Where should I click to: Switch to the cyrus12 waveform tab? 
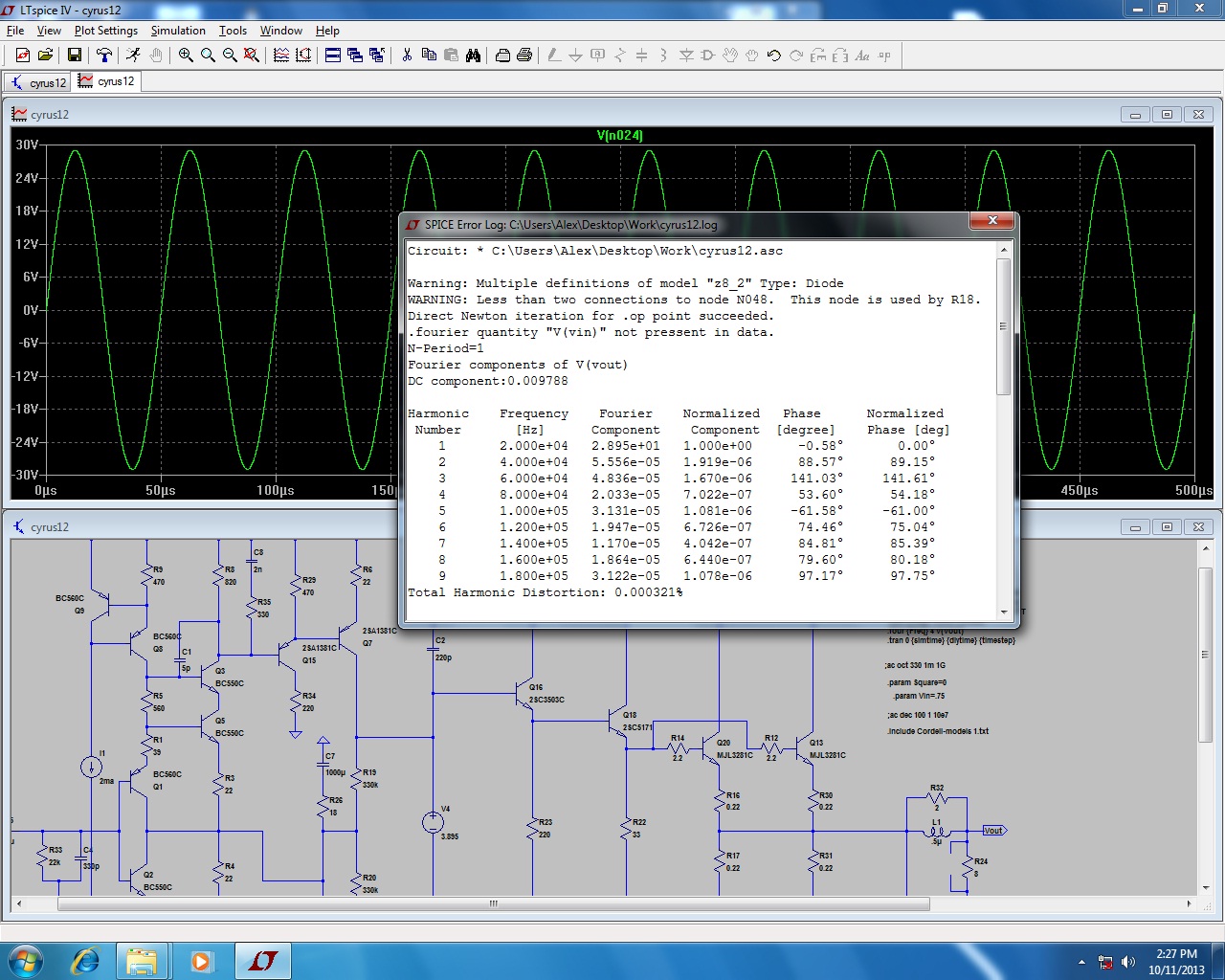click(x=107, y=81)
